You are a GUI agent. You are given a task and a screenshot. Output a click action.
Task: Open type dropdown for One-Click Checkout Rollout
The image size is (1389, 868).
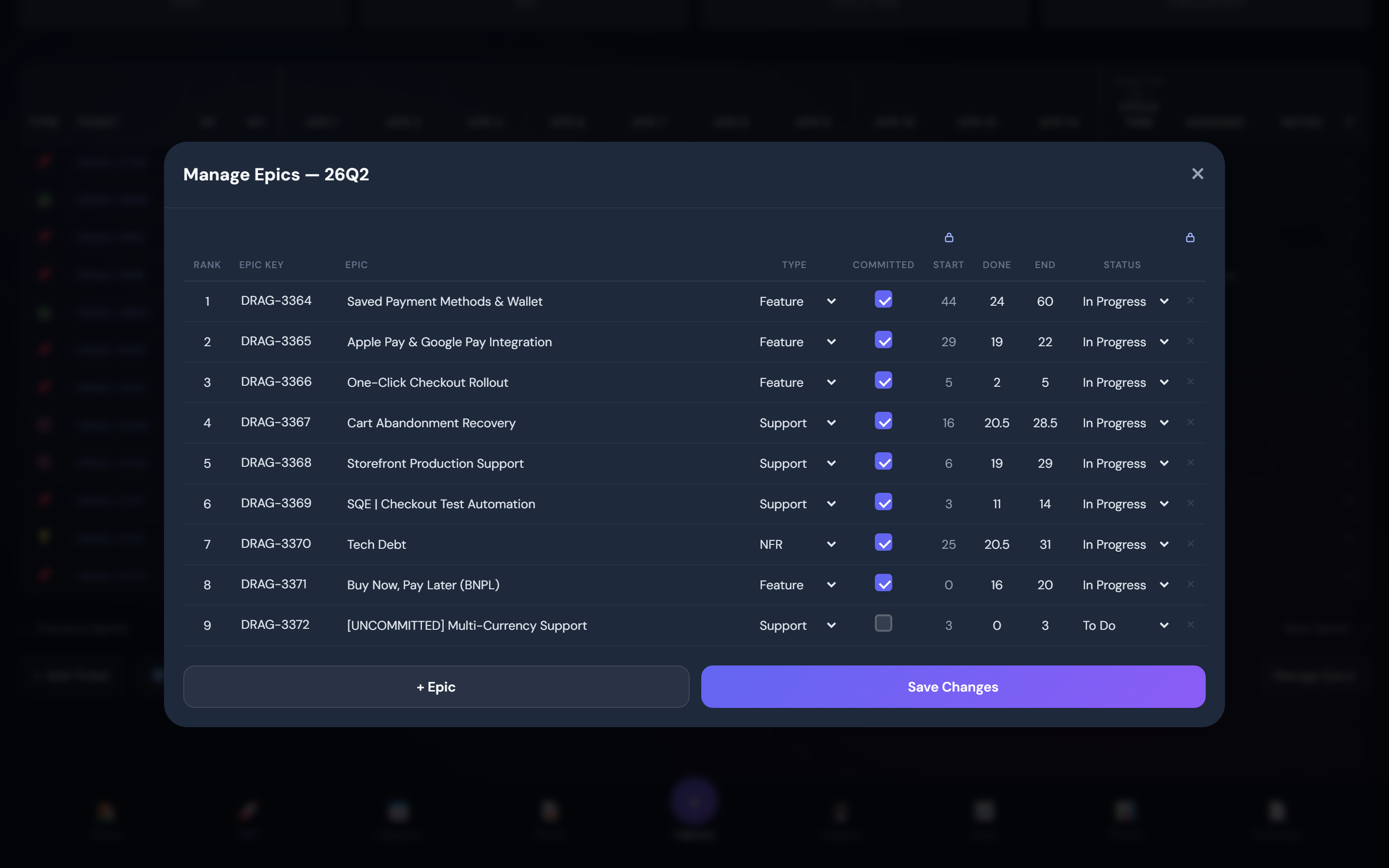798,382
